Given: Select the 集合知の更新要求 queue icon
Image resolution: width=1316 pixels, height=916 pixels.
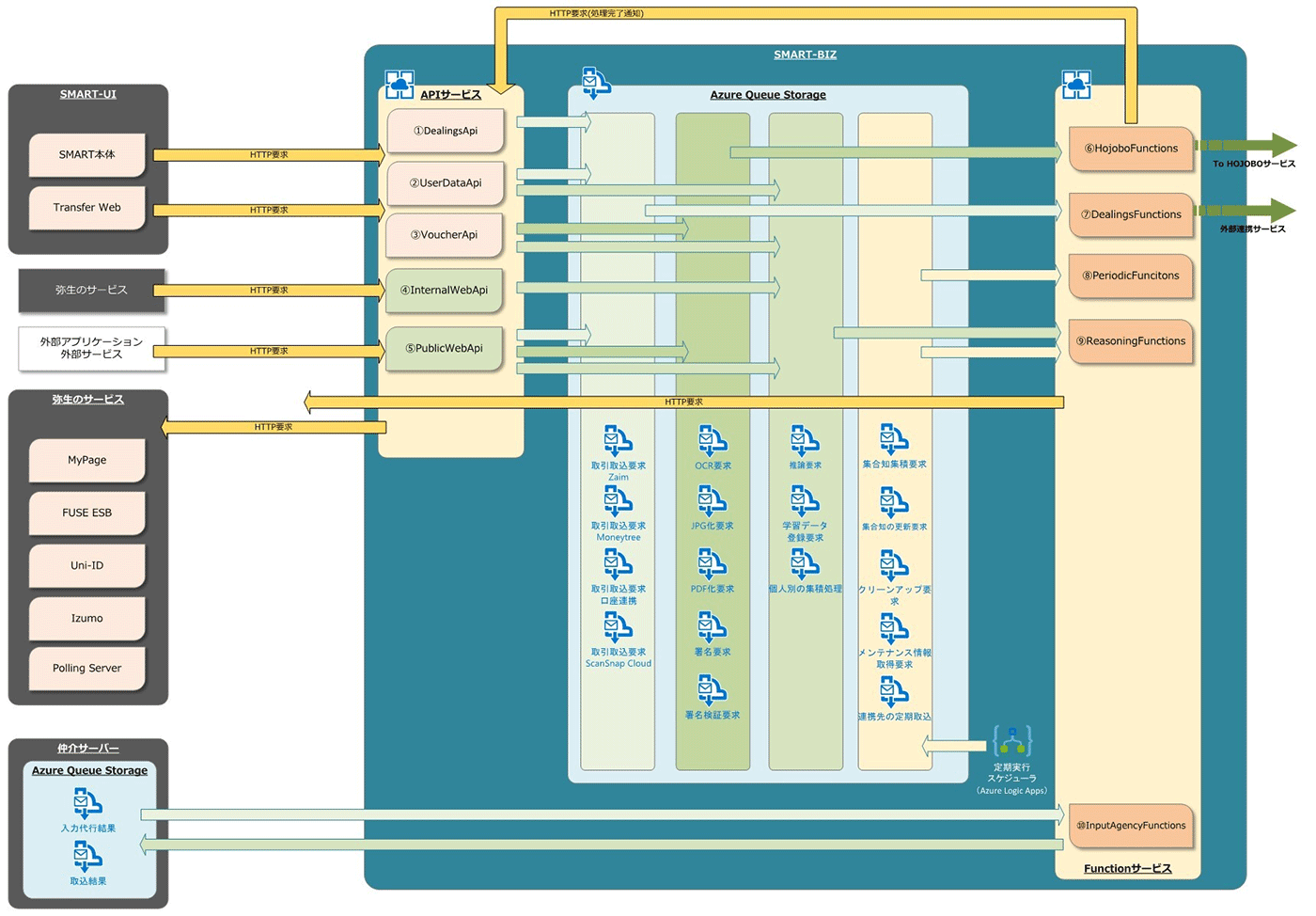Looking at the screenshot, I should (894, 503).
